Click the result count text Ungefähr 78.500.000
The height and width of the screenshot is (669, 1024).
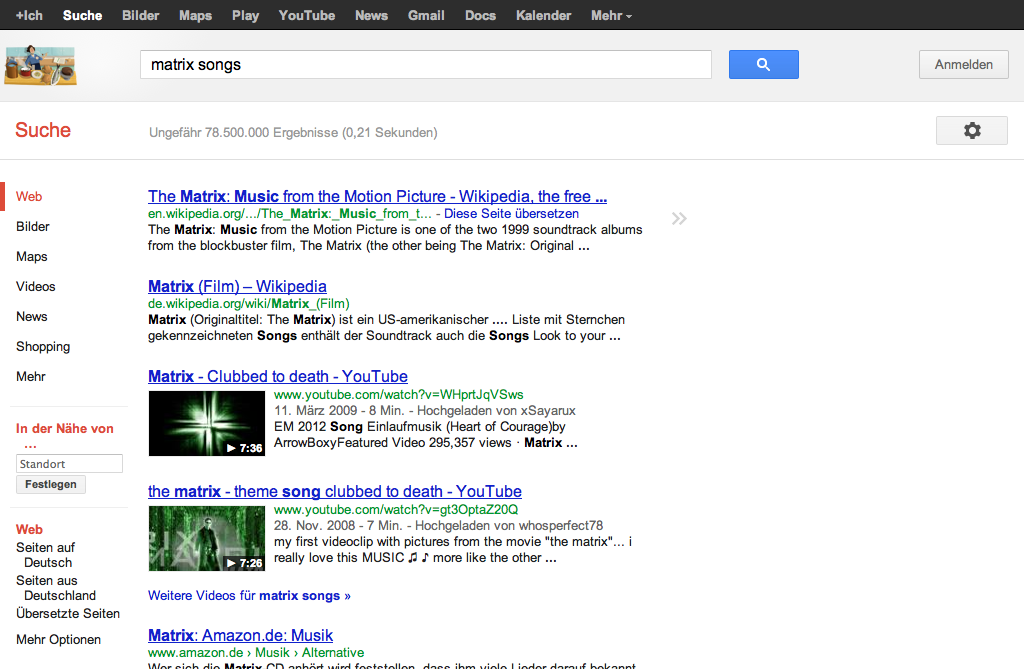tap(293, 133)
